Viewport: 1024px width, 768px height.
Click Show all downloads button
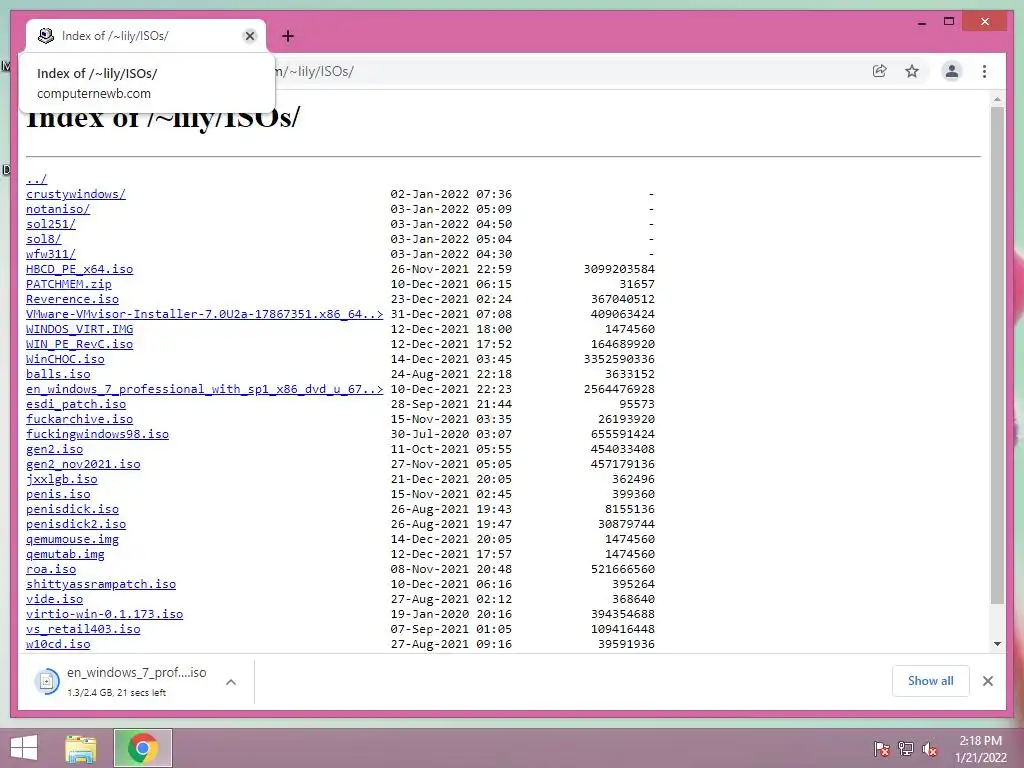pos(931,681)
